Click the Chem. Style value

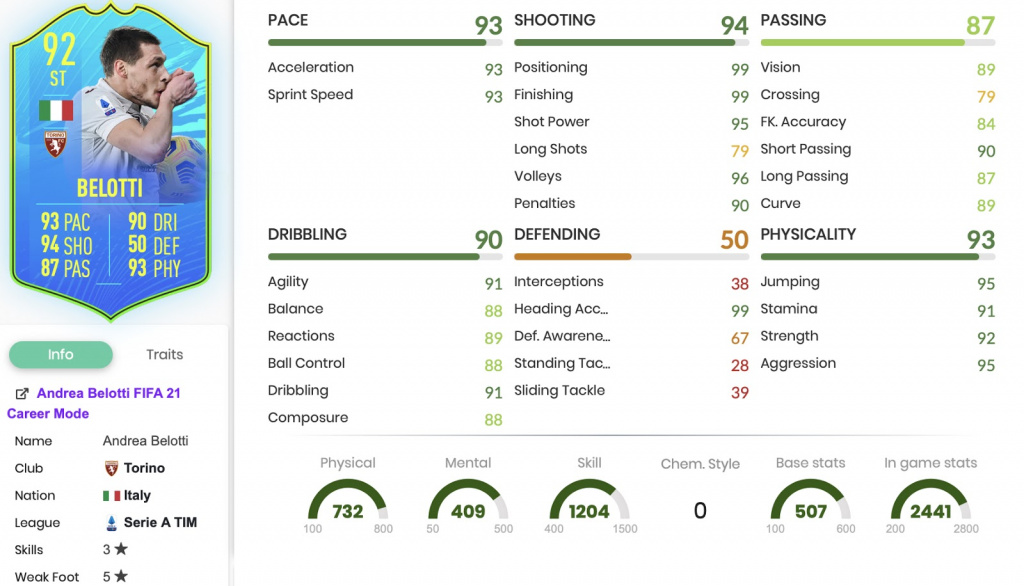click(x=700, y=511)
